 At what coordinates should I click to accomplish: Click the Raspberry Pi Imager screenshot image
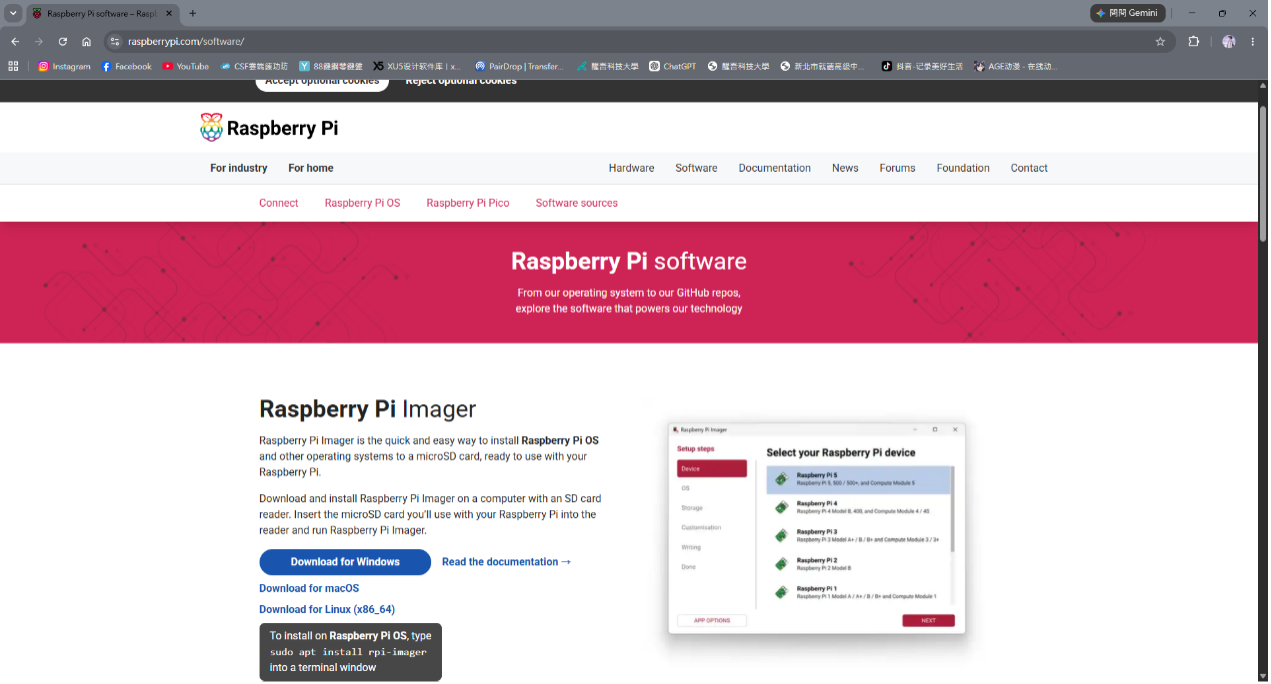[x=817, y=528]
